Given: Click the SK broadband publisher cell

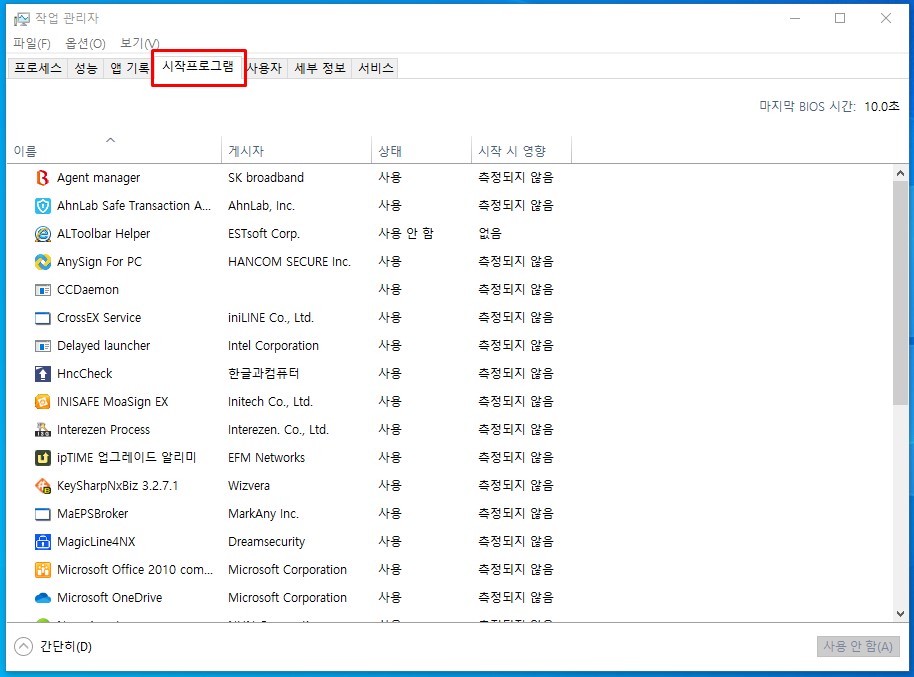Looking at the screenshot, I should click(266, 177).
